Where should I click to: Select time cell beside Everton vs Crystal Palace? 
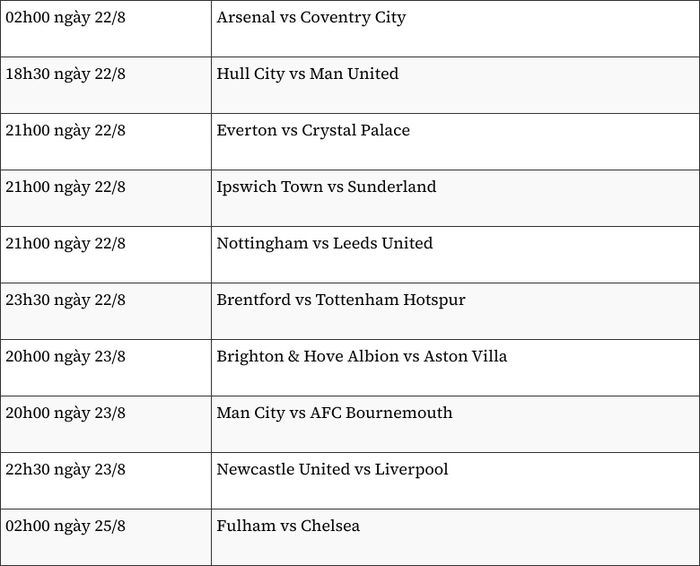point(106,142)
